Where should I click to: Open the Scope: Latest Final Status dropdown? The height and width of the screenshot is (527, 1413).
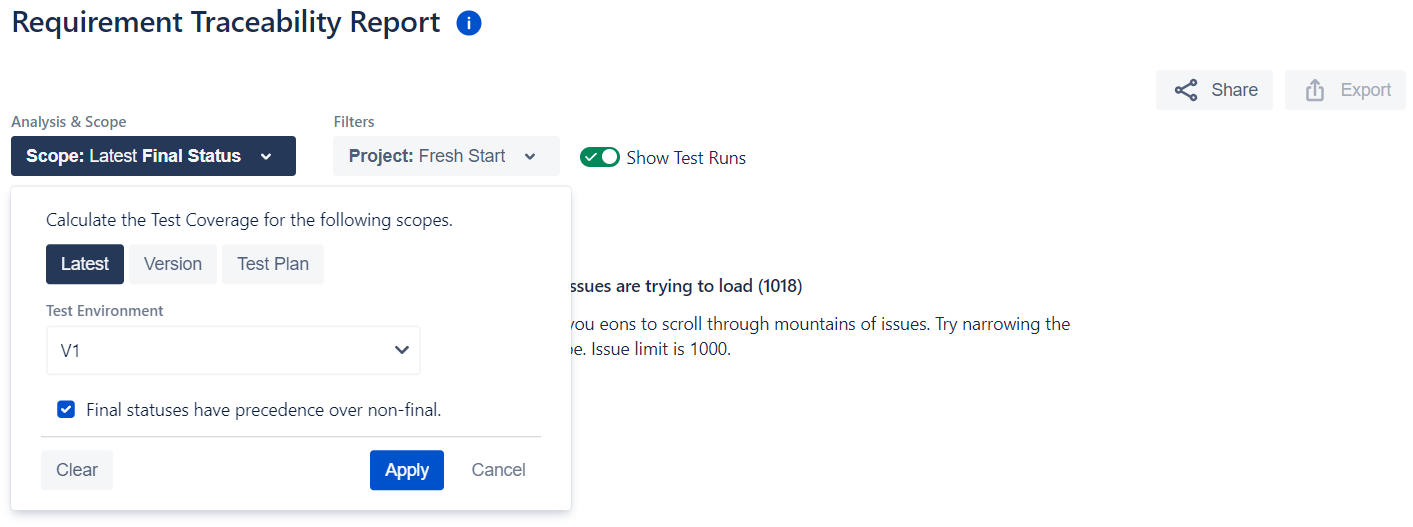[x=153, y=156]
